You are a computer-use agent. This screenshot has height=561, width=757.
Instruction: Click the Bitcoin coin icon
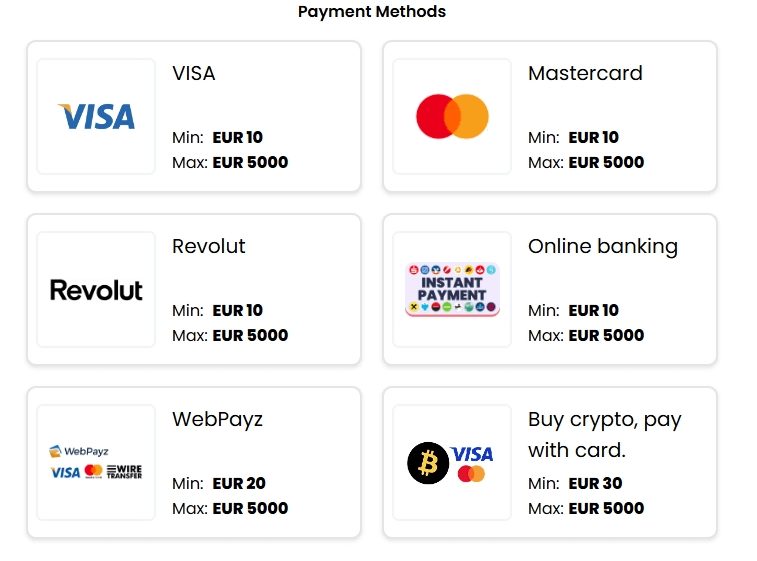pyautogui.click(x=428, y=463)
